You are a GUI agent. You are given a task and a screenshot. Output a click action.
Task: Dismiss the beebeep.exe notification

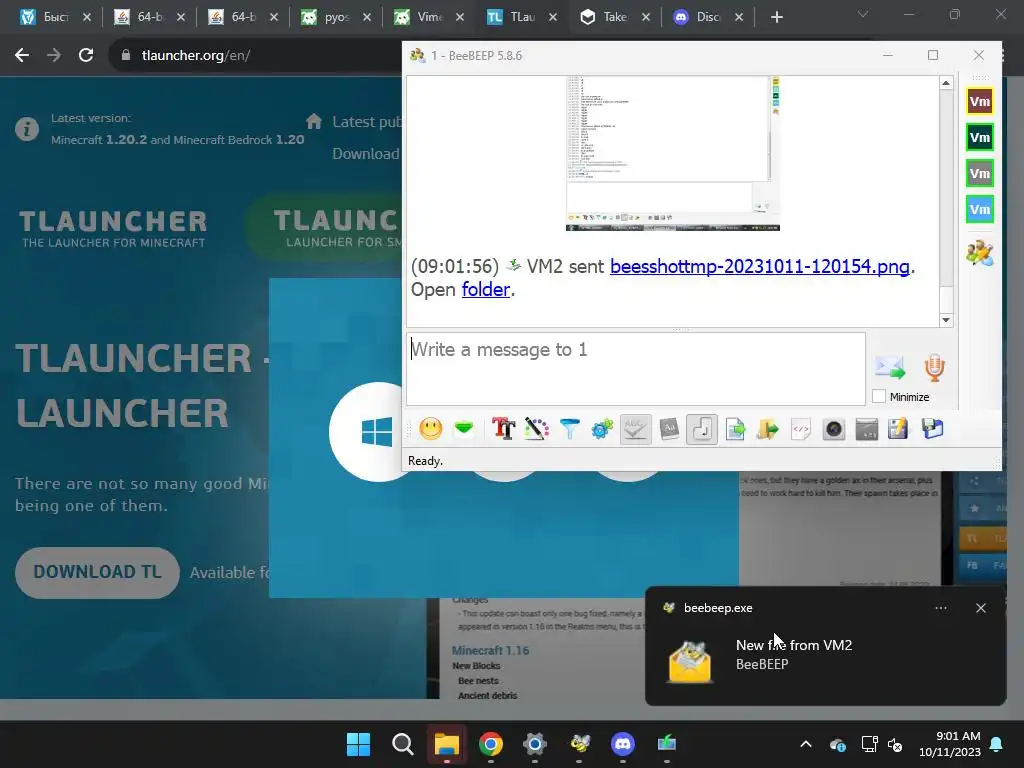(981, 608)
